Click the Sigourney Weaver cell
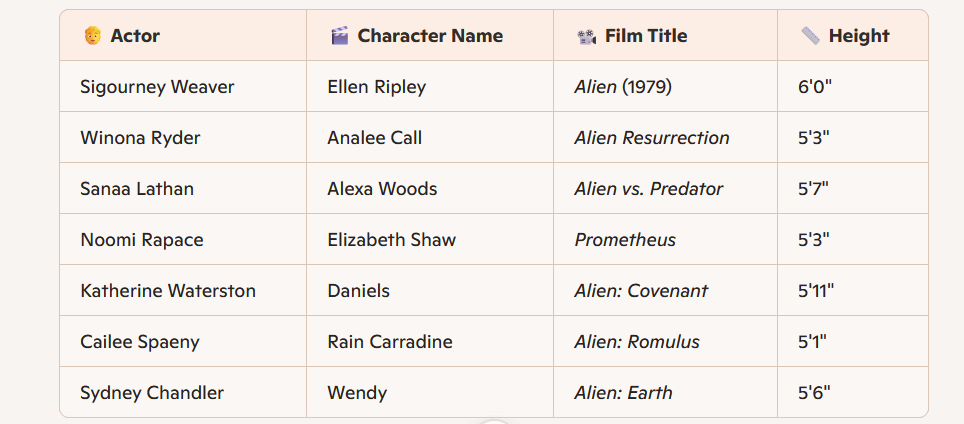The width and height of the screenshot is (964, 424). click(x=183, y=87)
